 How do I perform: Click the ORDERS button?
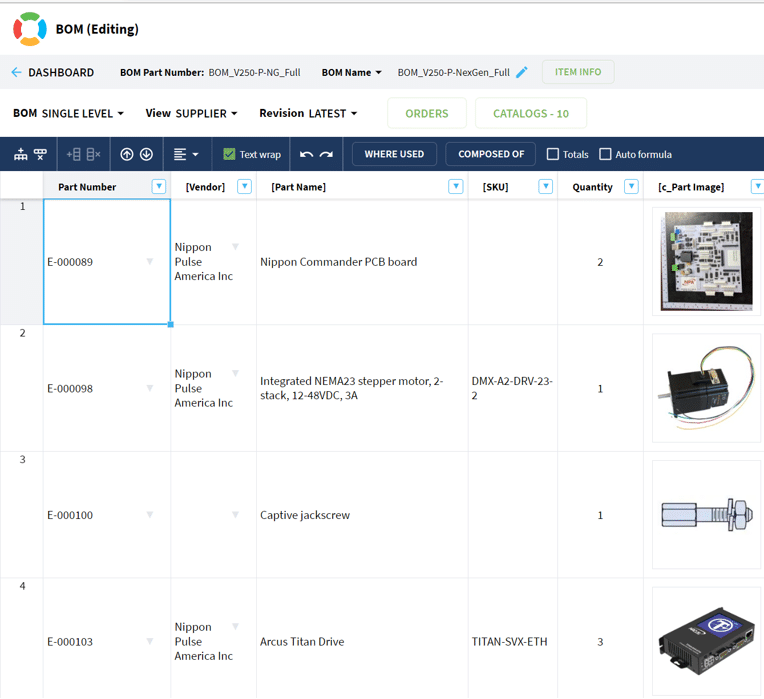pos(427,113)
